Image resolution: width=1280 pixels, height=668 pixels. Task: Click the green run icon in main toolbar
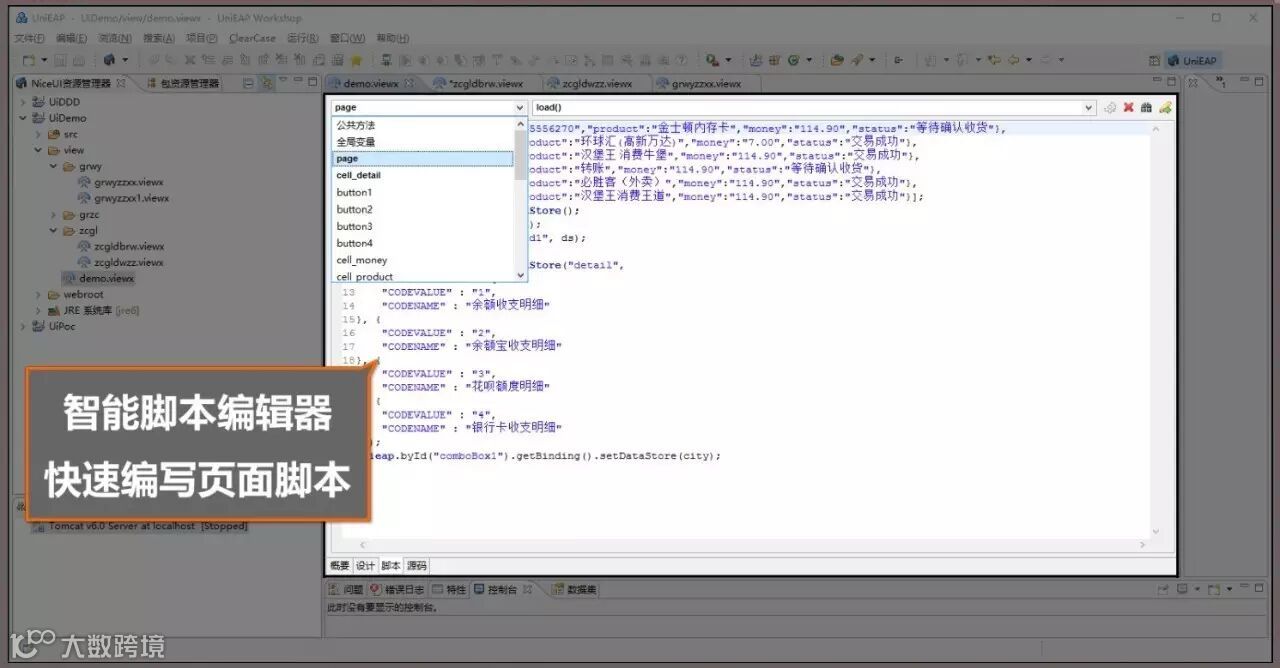pos(793,60)
